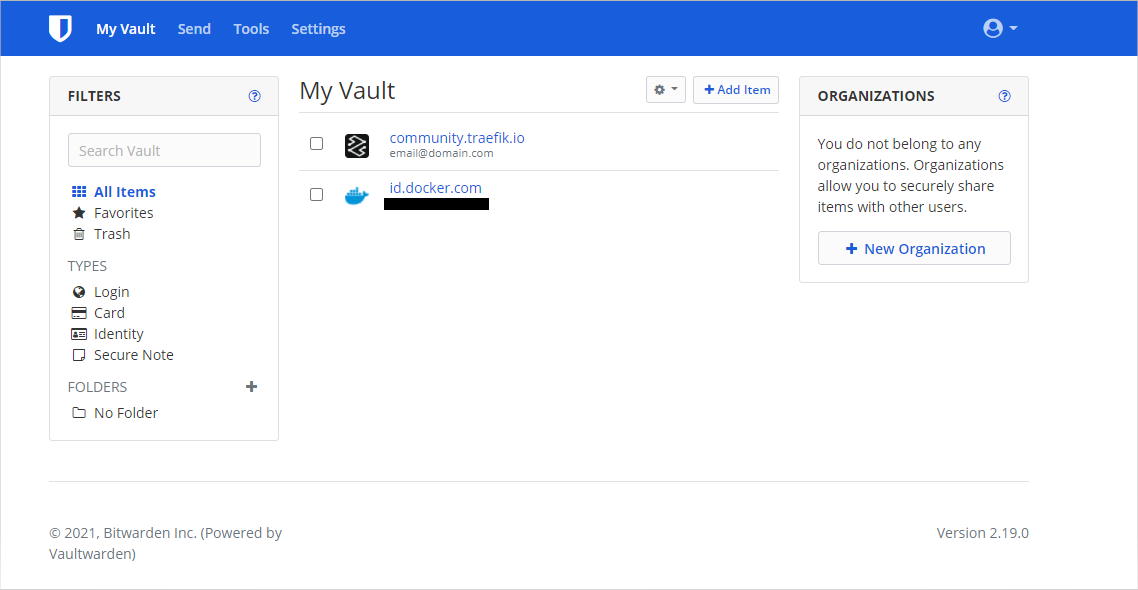Go to My Vault tab
The width and height of the screenshot is (1138, 590).
126,29
